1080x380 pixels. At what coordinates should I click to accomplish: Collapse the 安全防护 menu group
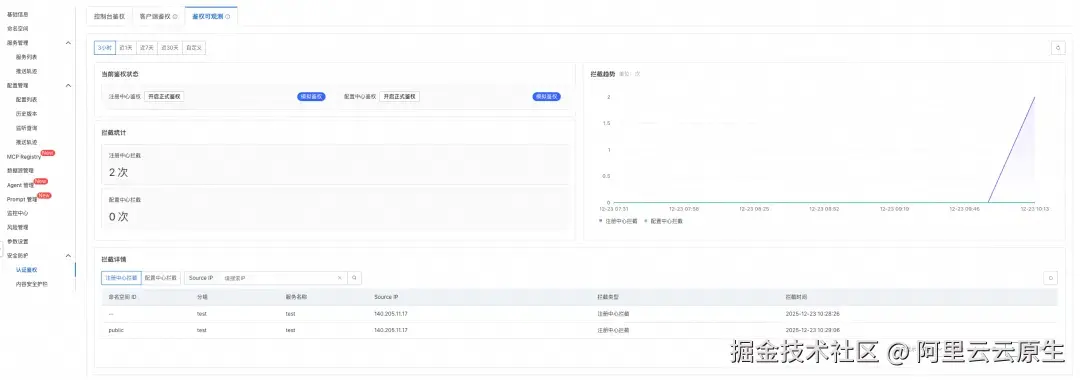(68, 255)
